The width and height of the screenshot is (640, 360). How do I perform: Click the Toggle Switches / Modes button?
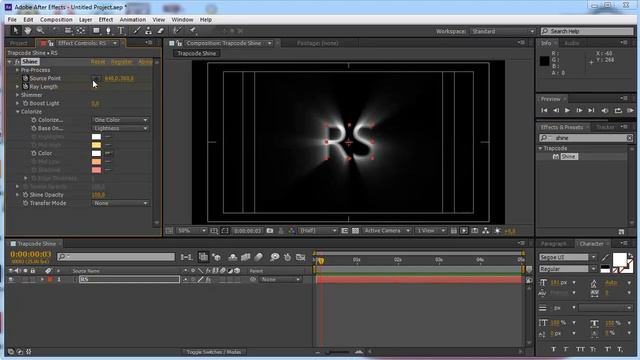[x=213, y=352]
